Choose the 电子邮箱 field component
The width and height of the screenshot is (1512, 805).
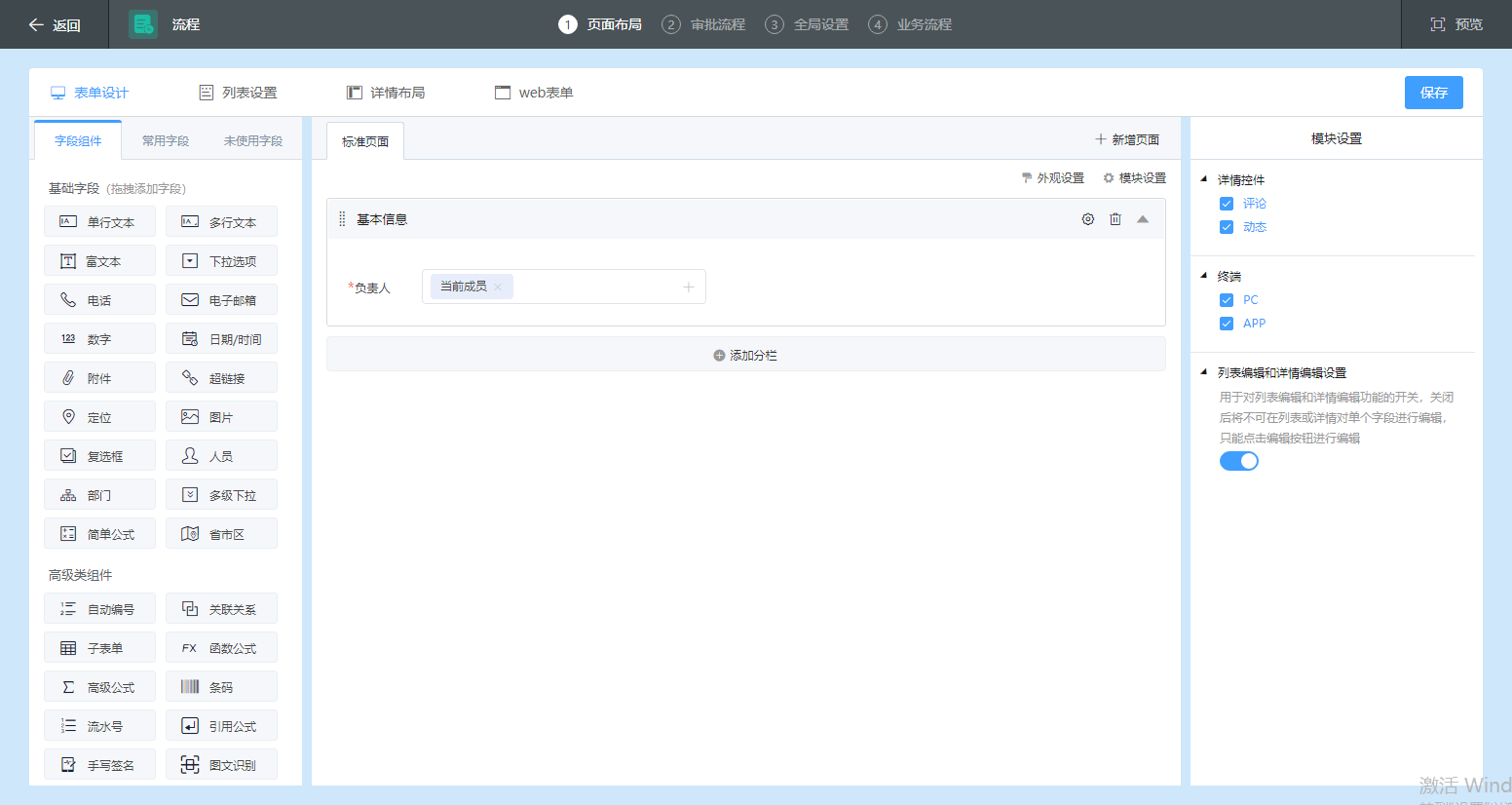click(221, 300)
